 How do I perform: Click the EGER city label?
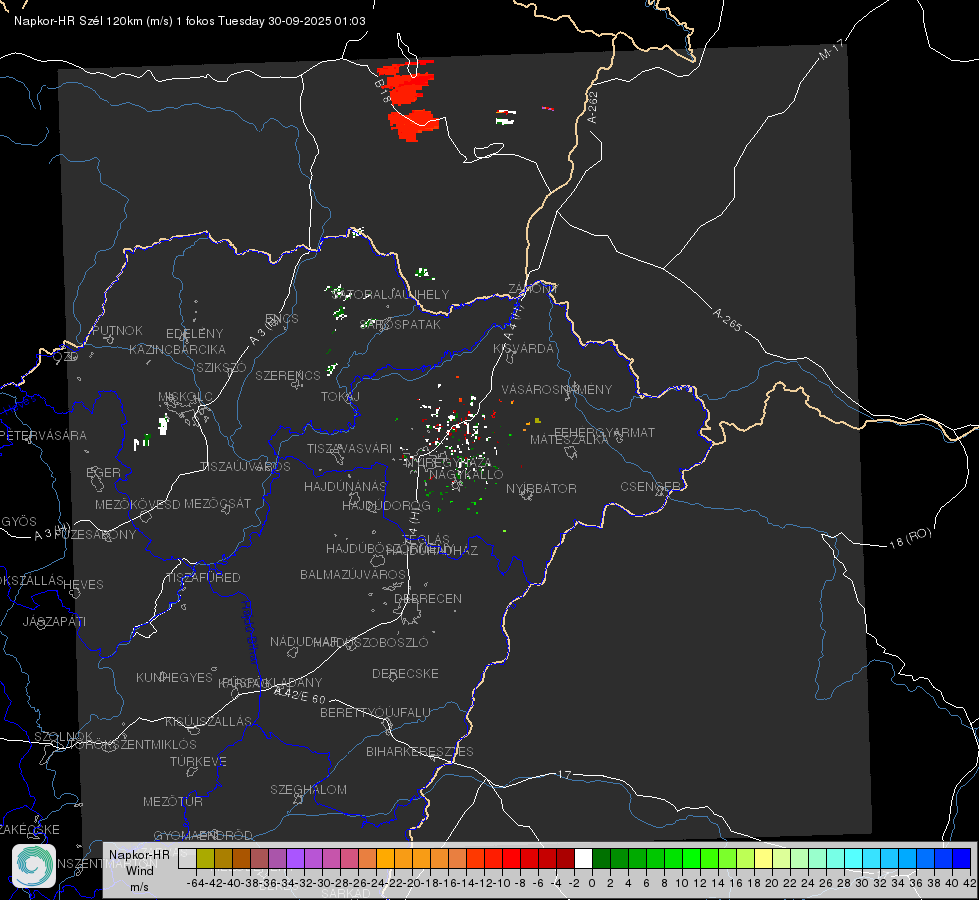pyautogui.click(x=103, y=473)
